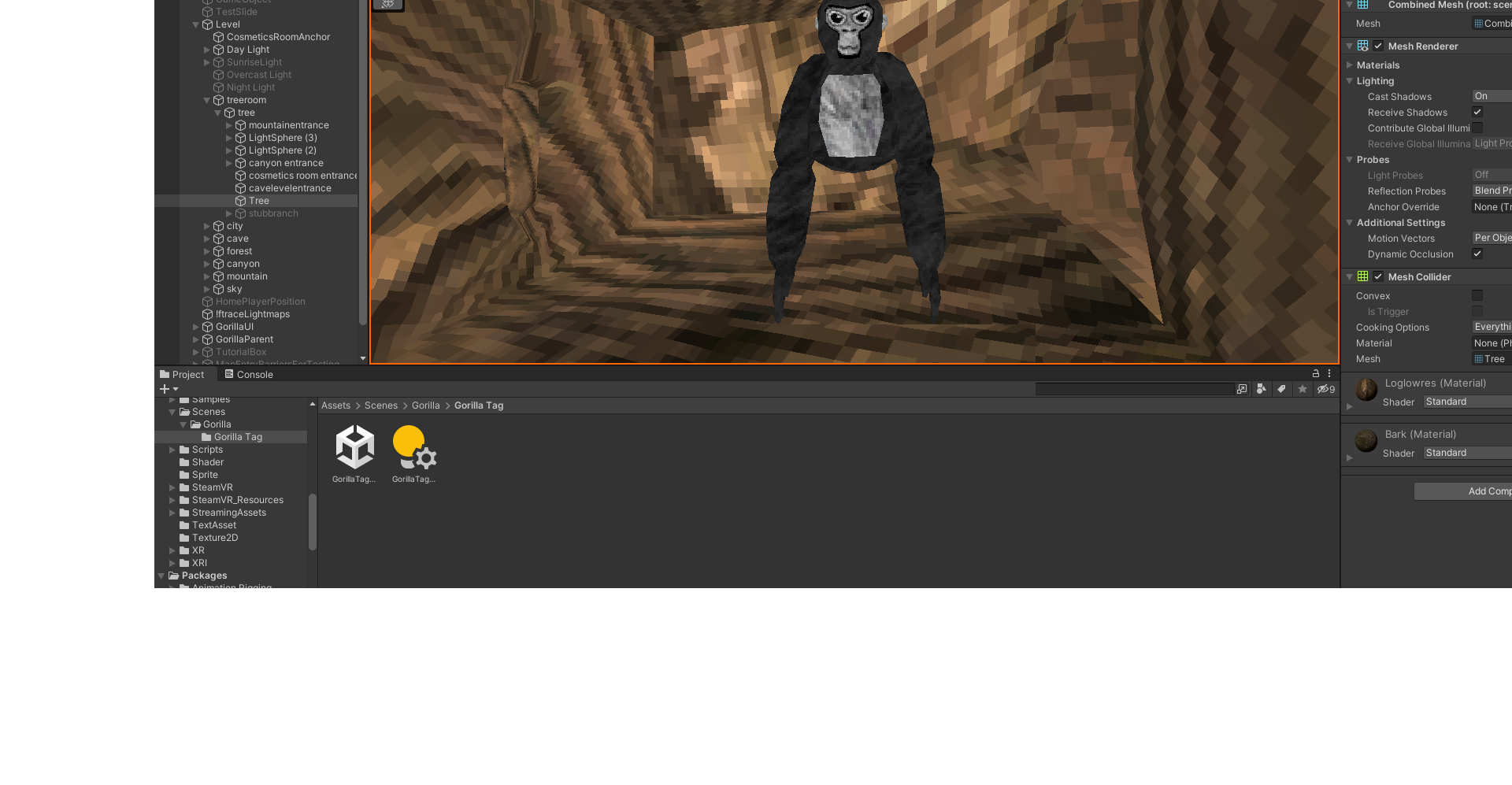
Task: Select the SteamVR folder in Project tree
Action: click(x=213, y=487)
